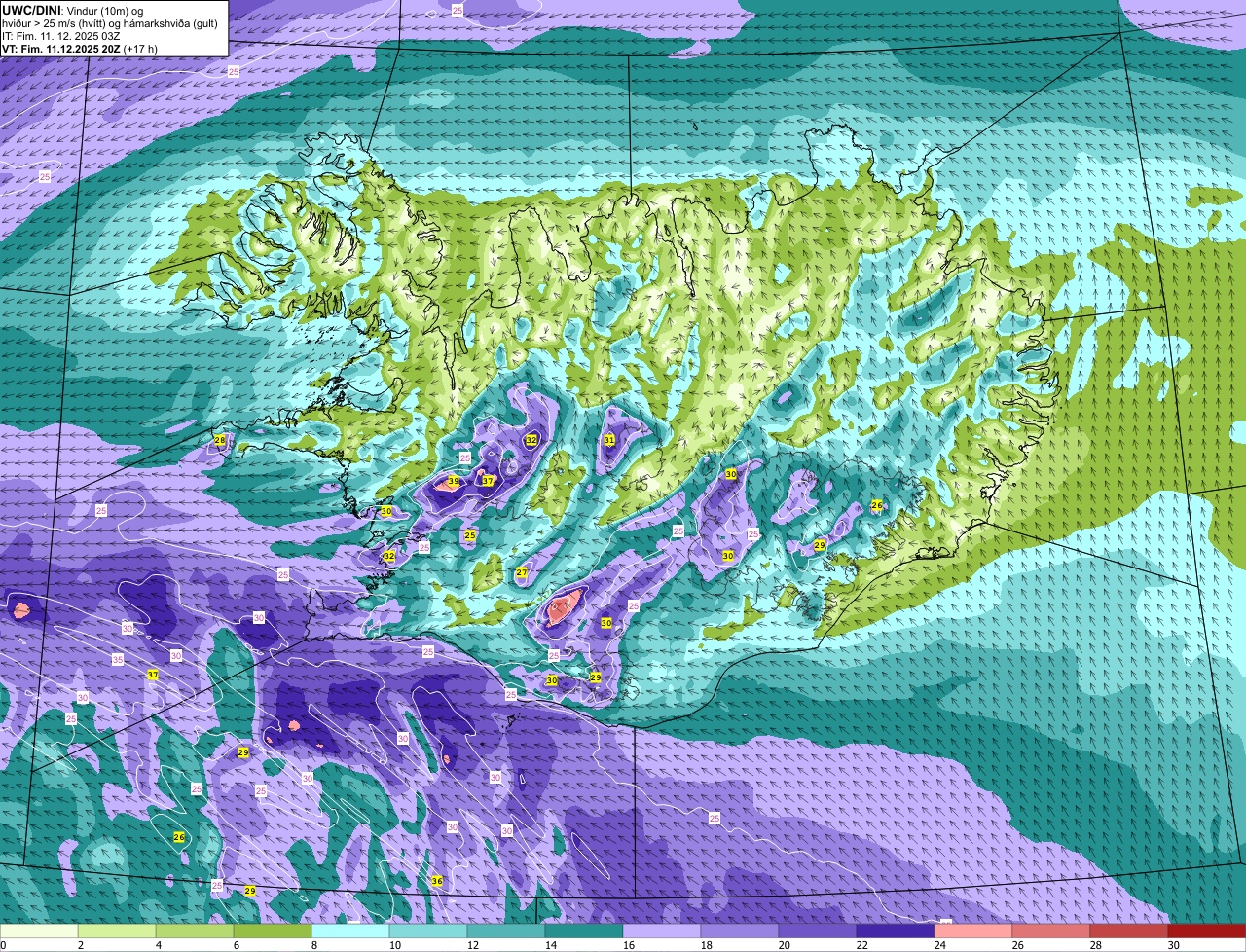The width and height of the screenshot is (1246, 952).
Task: Click the '16' tick label on color scale
Action: [x=628, y=945]
